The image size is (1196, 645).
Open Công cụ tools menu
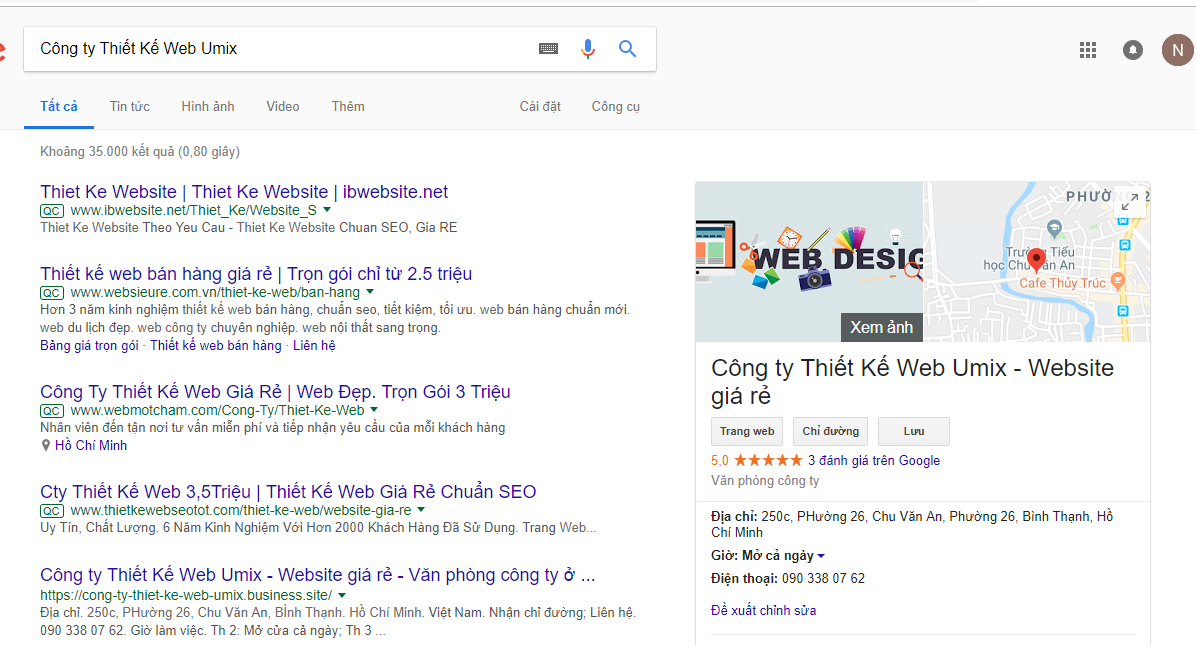tap(616, 107)
